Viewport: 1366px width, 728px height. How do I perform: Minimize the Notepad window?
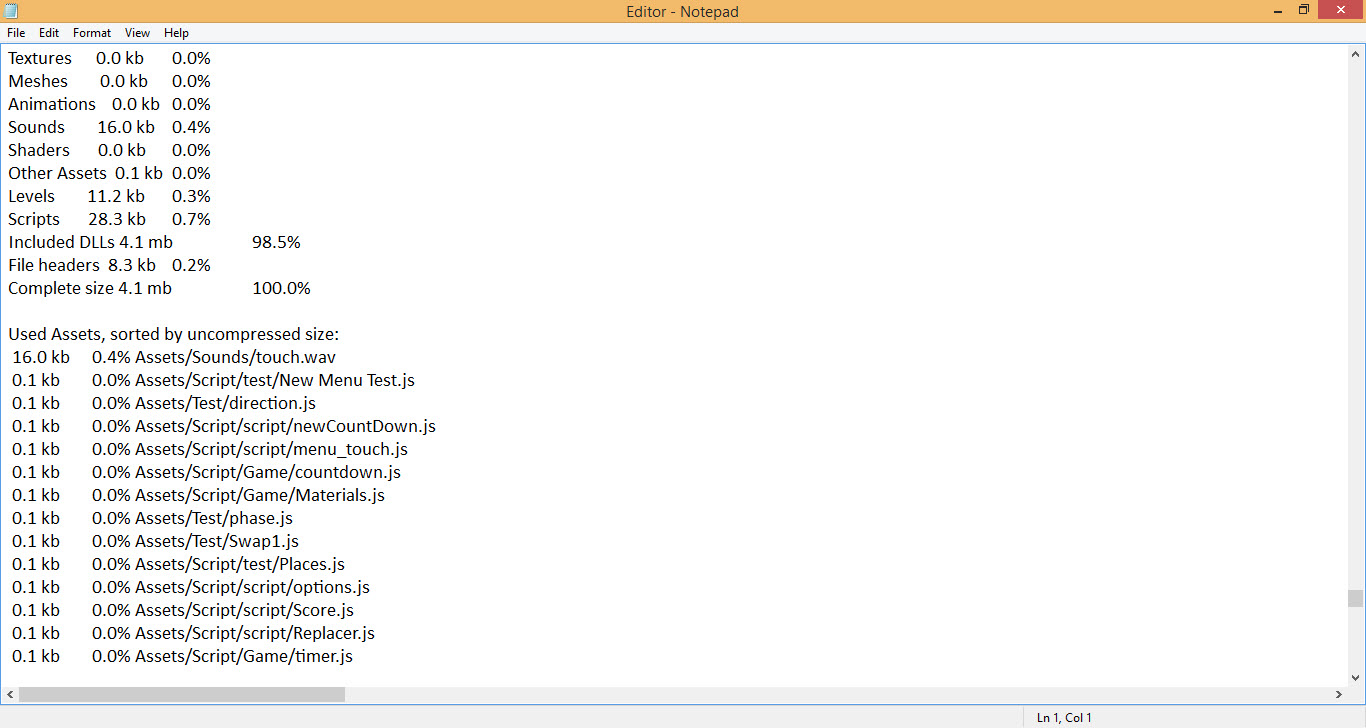[1278, 10]
